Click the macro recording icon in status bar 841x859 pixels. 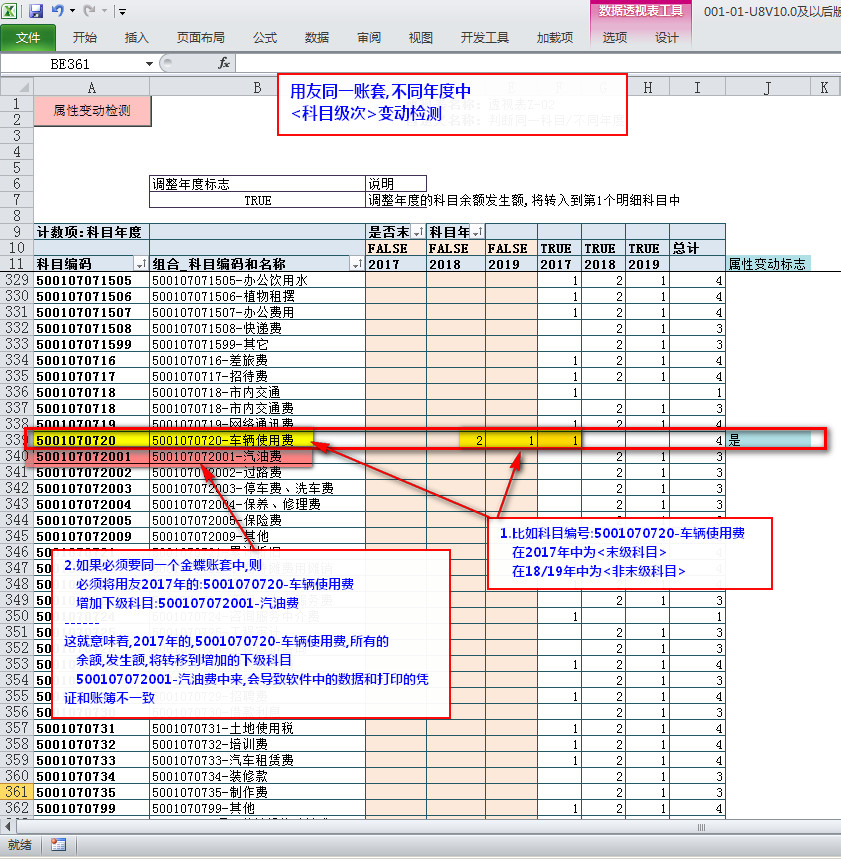coord(58,845)
